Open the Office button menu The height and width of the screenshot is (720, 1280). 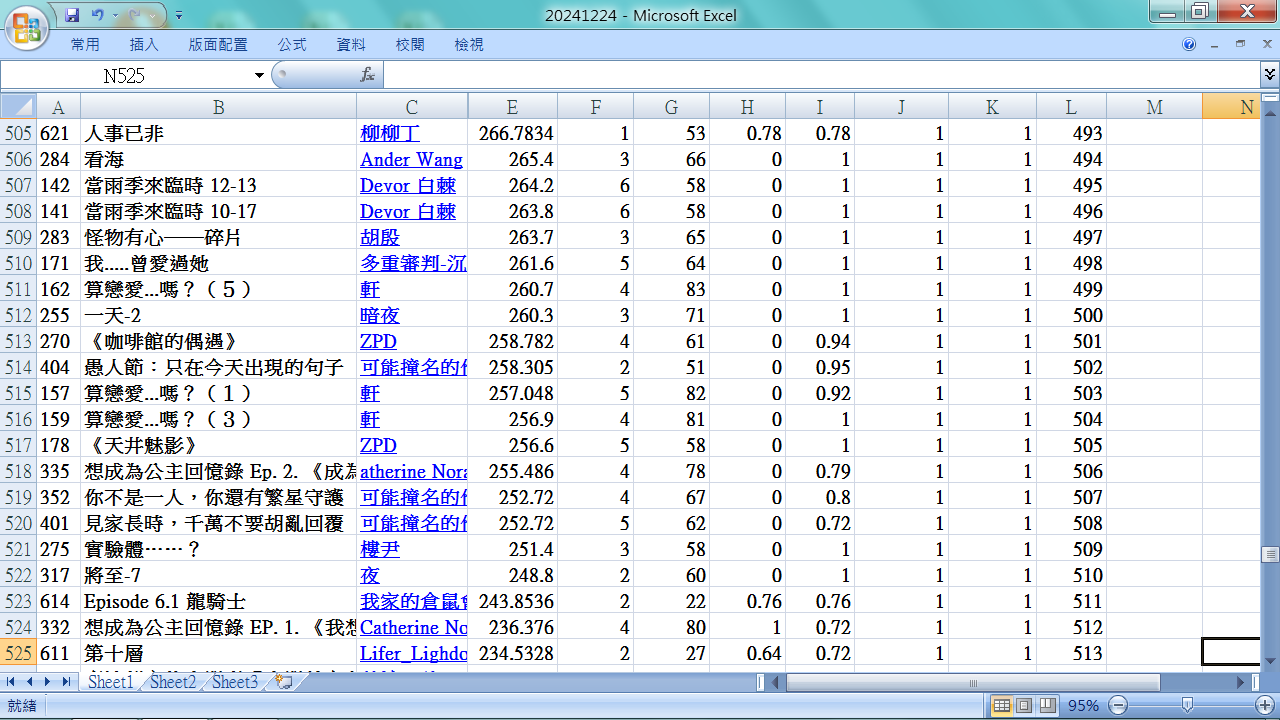[27, 27]
